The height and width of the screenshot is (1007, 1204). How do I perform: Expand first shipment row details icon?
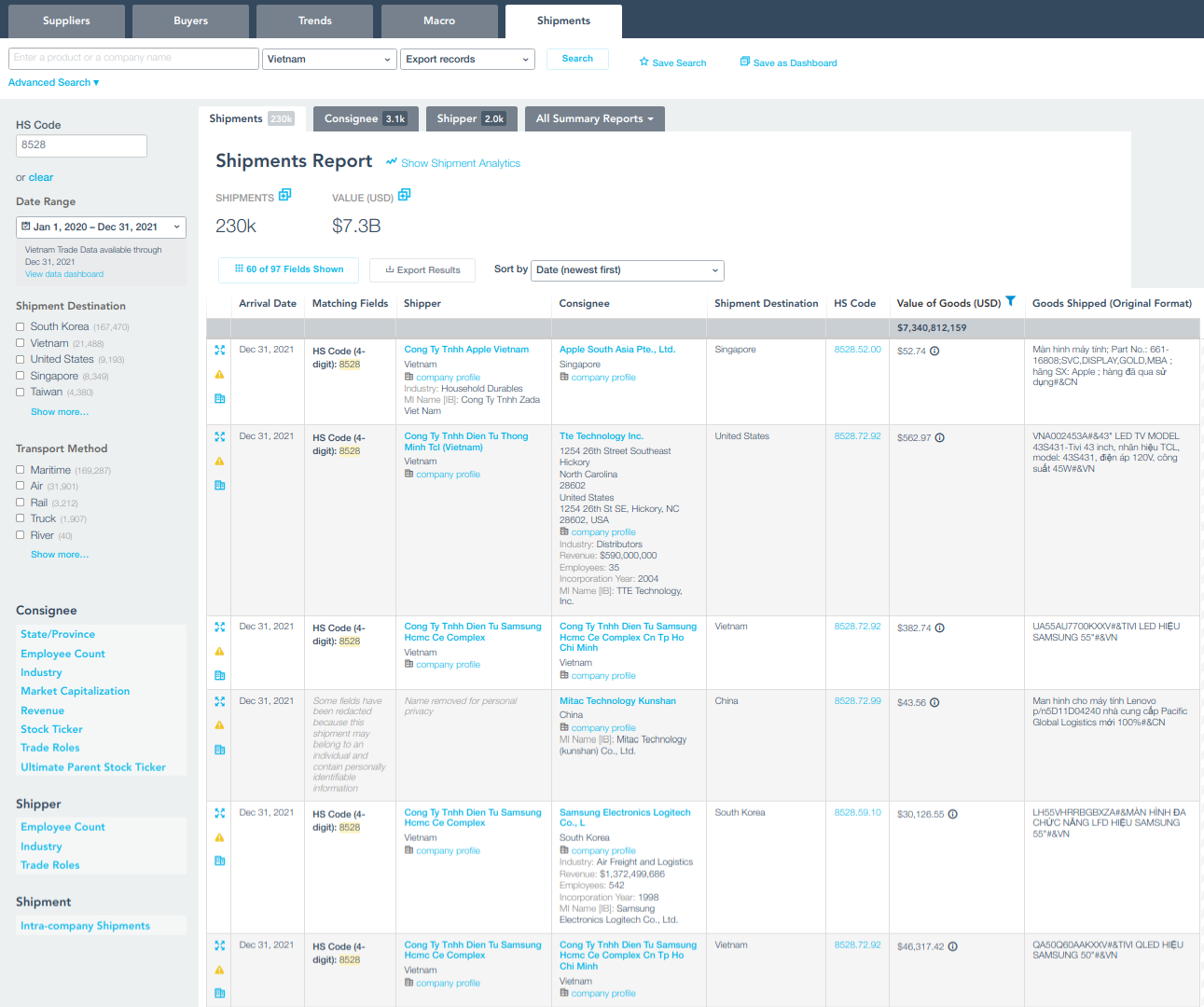[220, 351]
